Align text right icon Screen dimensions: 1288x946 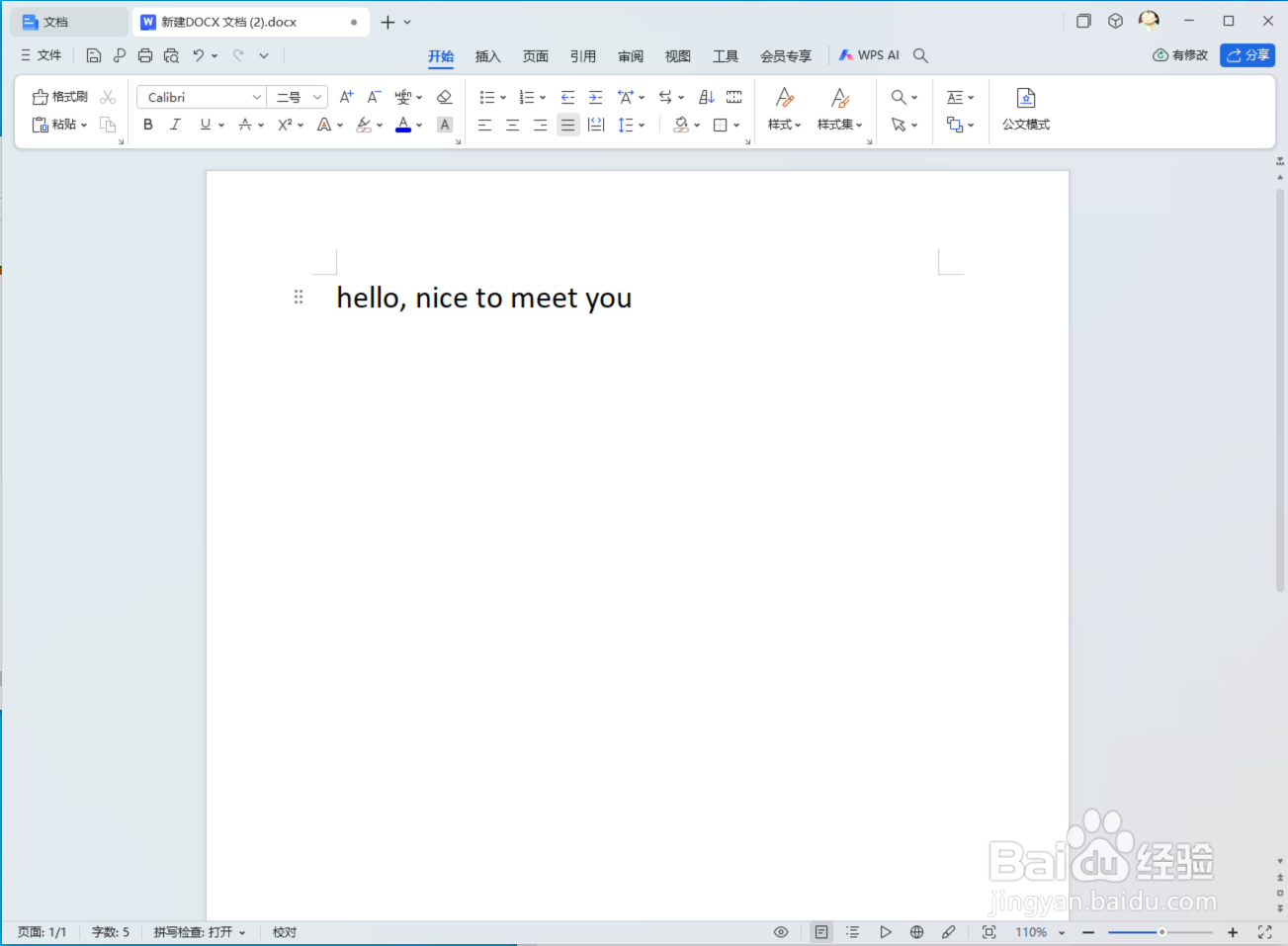(540, 125)
